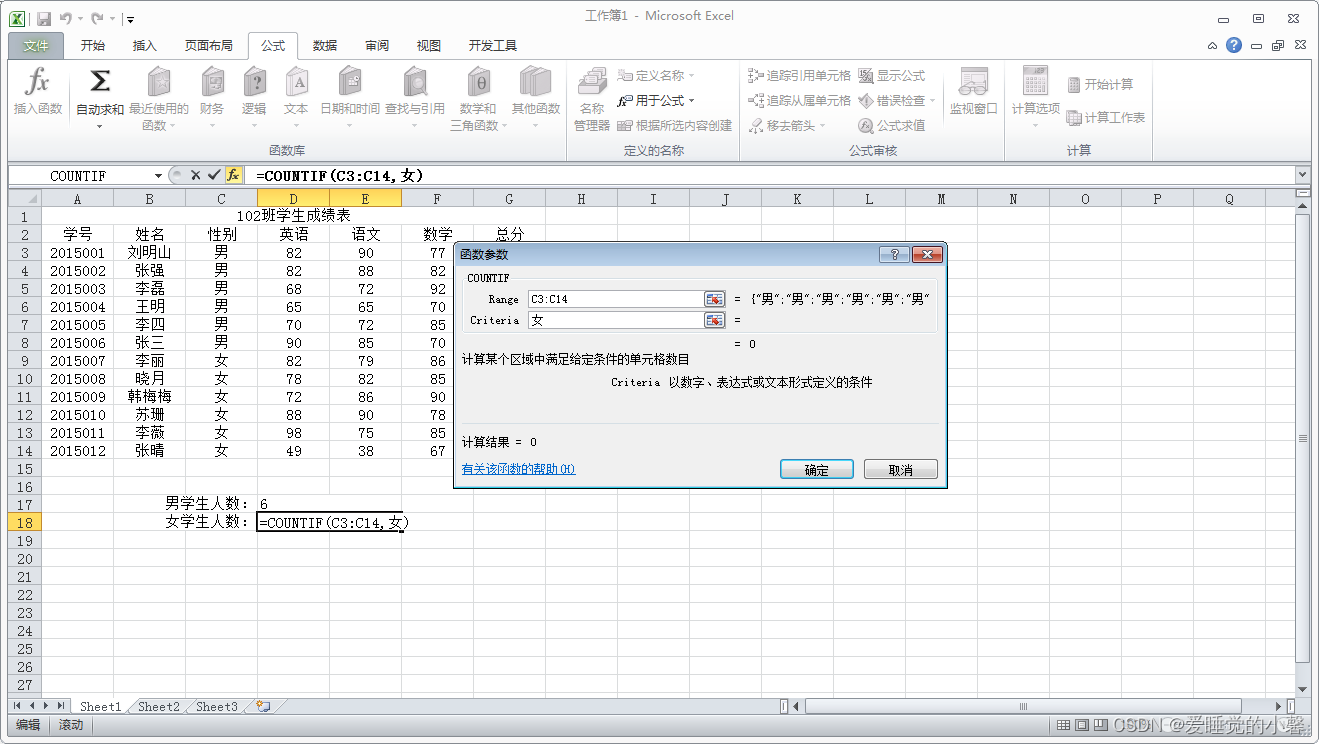Open Lookup & Reference (查找与引用) functions

[415, 98]
